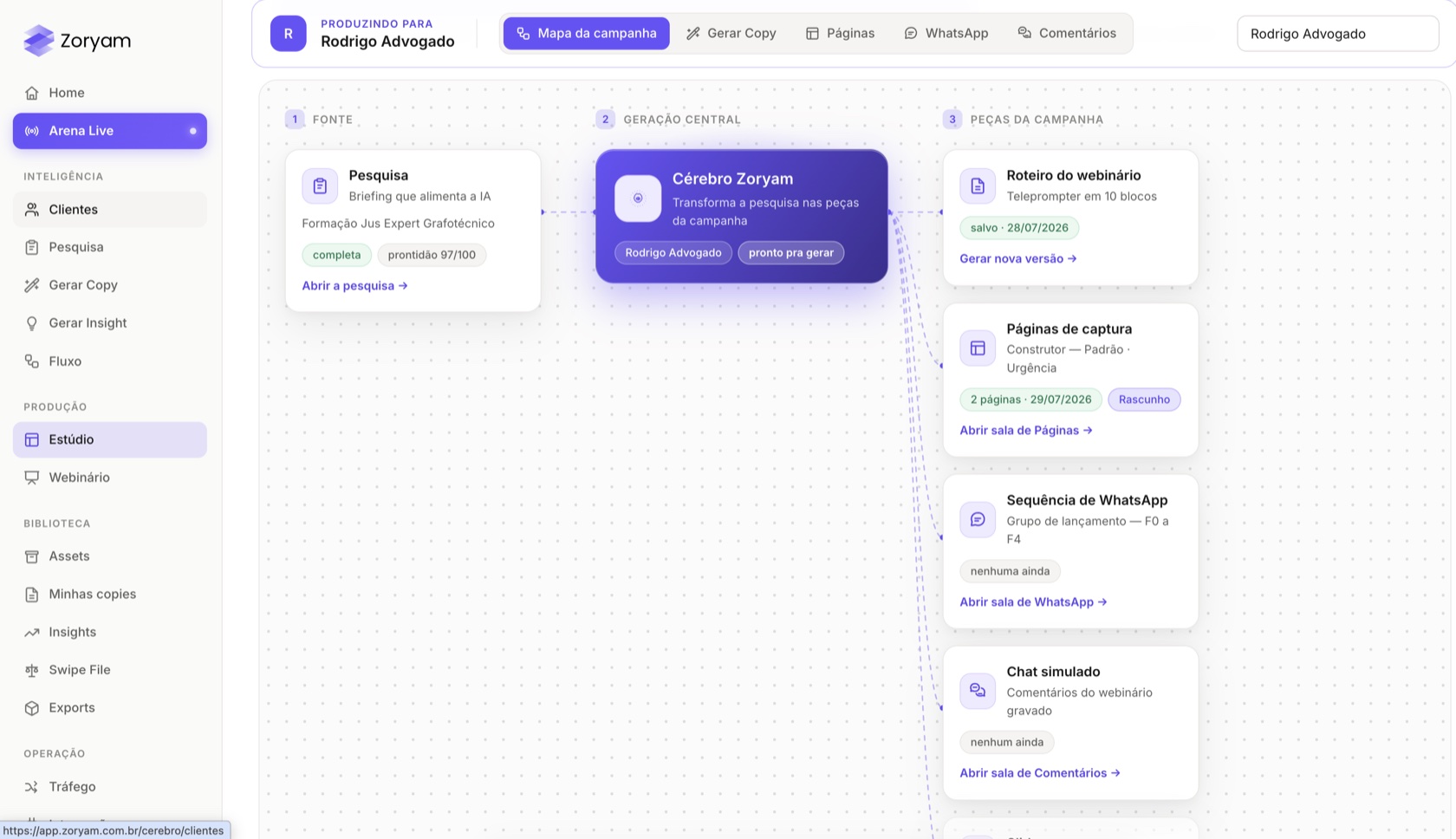Click Abrir sala de Páginas link
Screen dimensions: 1456x839
point(1025,430)
